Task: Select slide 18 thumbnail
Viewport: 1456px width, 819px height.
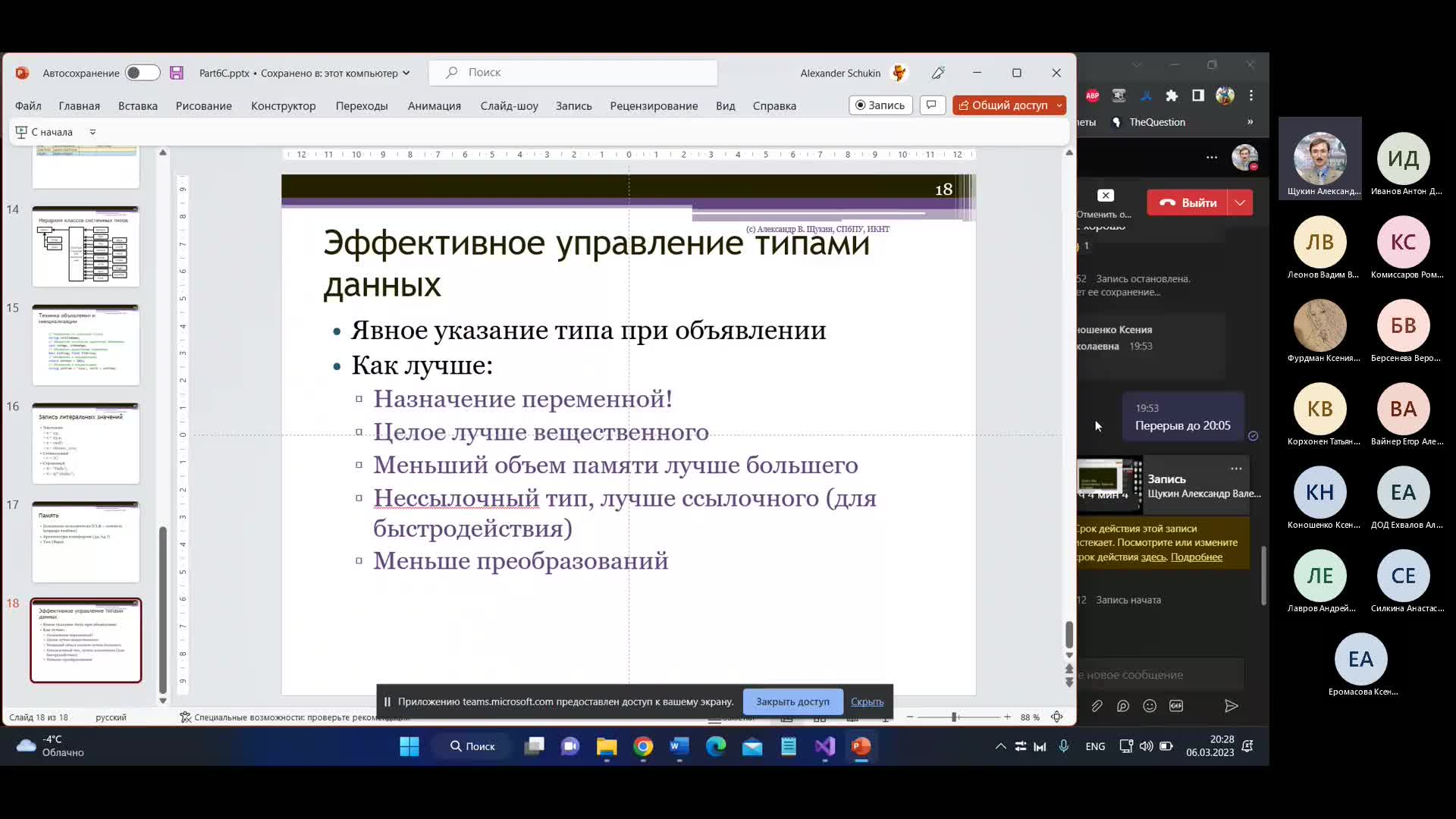Action: coord(86,641)
